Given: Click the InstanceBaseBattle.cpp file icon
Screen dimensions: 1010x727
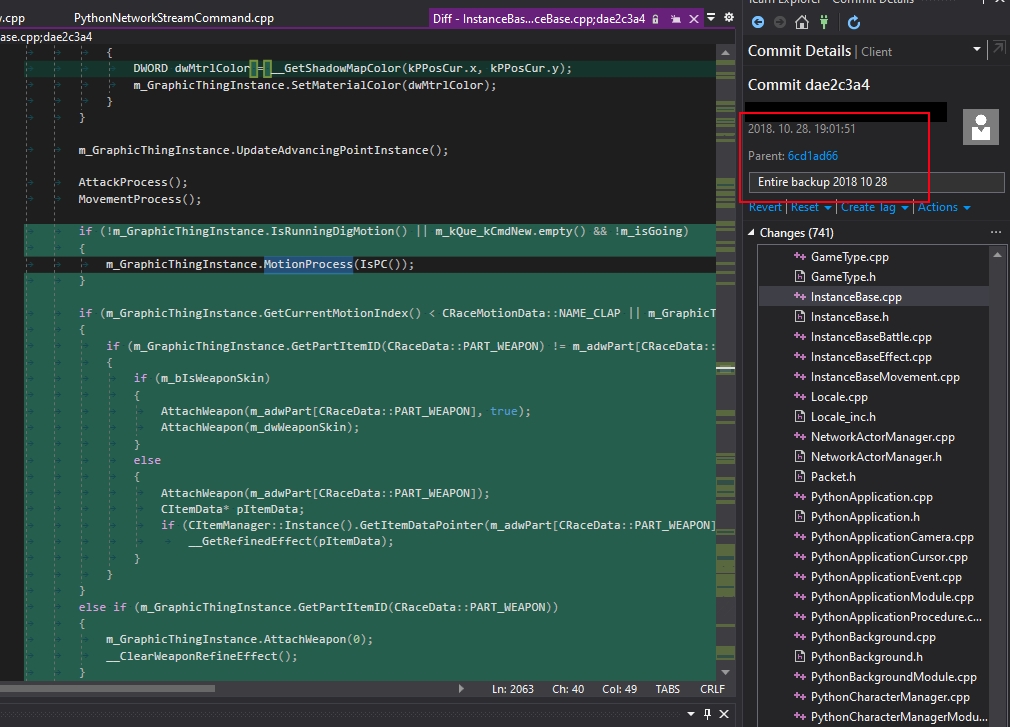Looking at the screenshot, I should click(x=800, y=337).
